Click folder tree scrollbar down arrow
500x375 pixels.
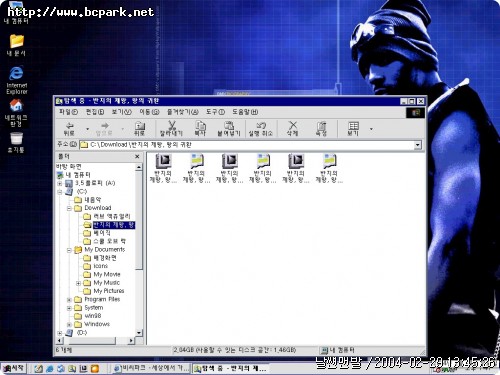click(139, 333)
